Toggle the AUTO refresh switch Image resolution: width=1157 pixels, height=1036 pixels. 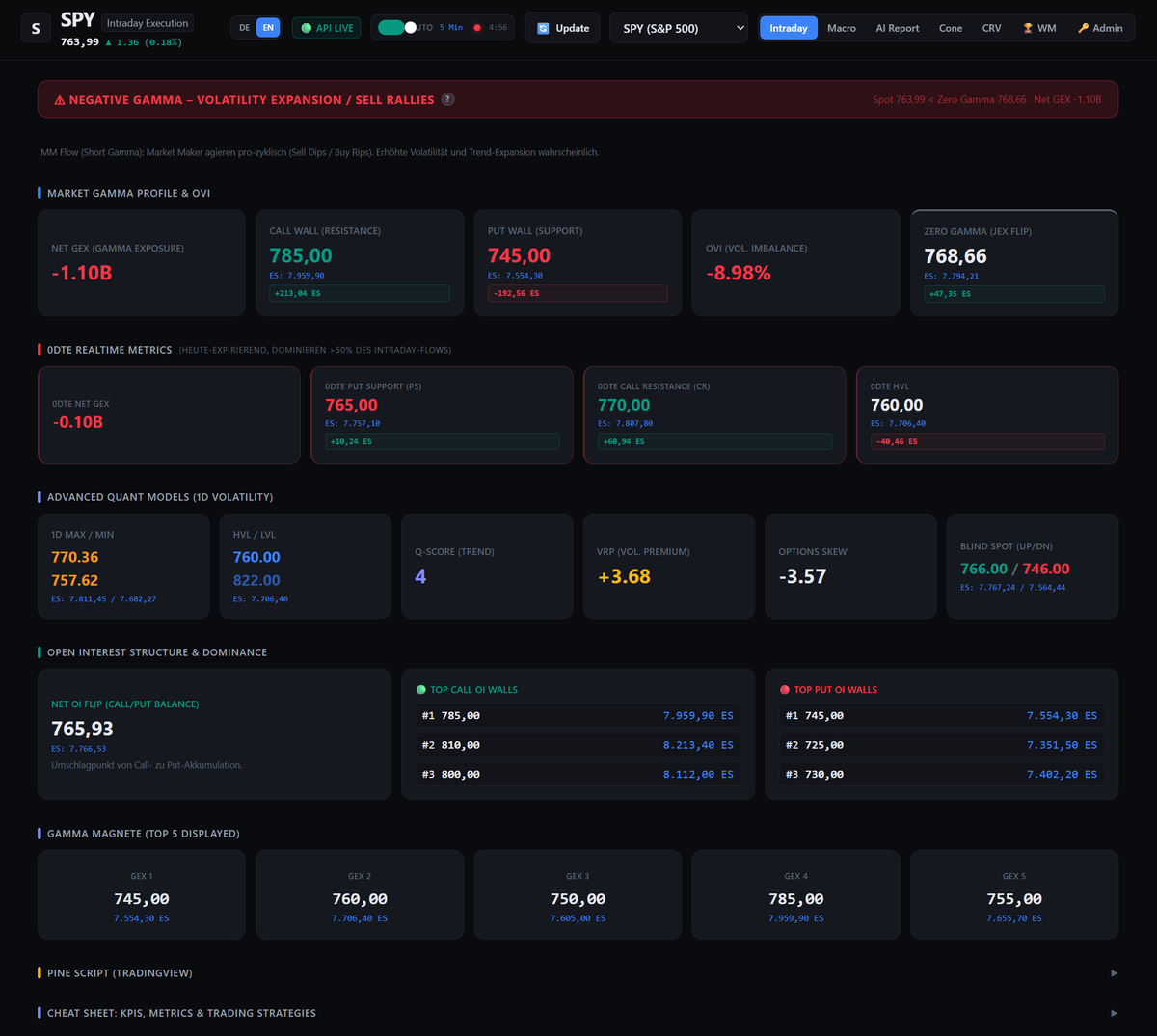pos(396,28)
